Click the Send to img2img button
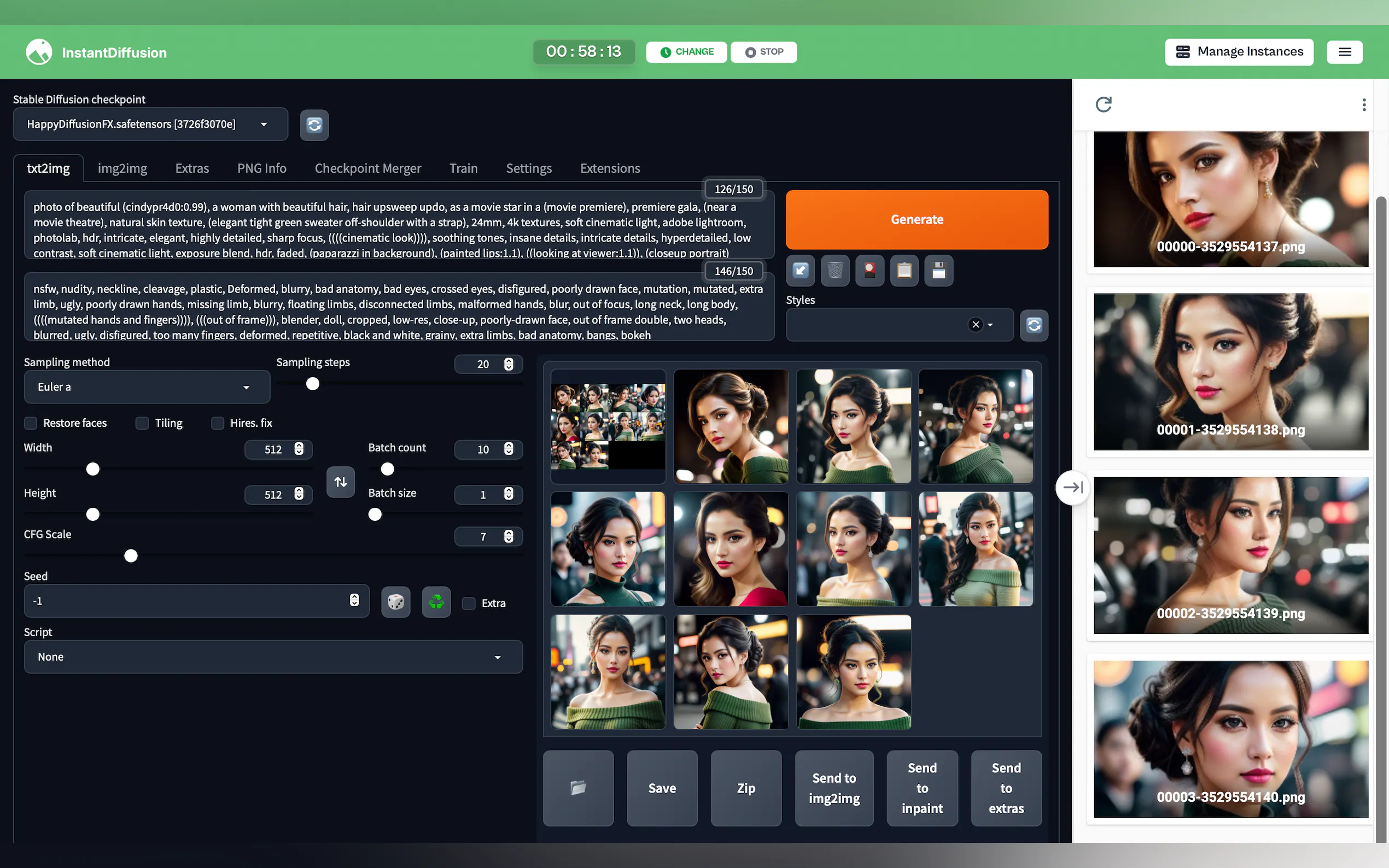Screen dimensions: 1389x868 pos(834,788)
